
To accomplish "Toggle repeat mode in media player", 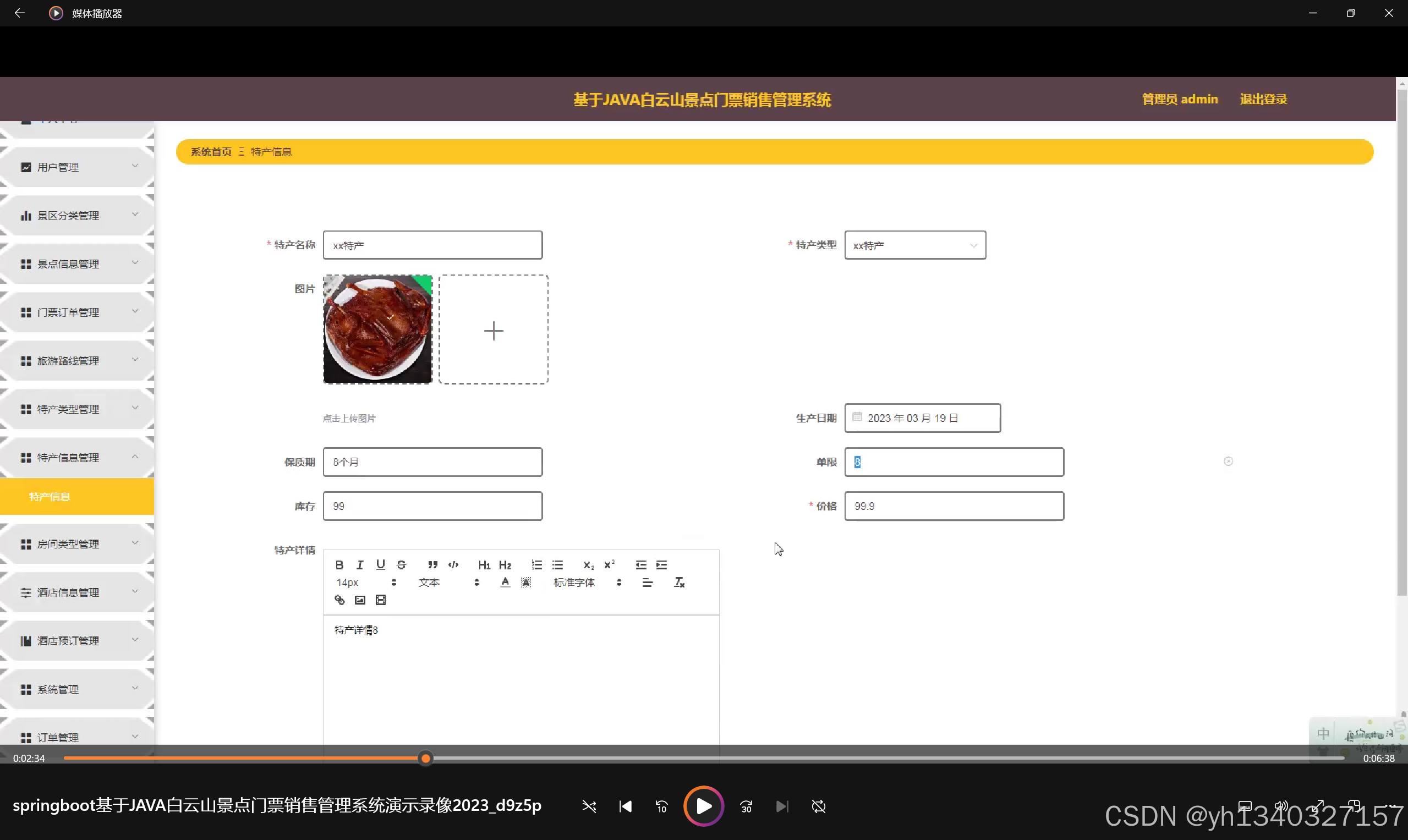I will point(818,806).
